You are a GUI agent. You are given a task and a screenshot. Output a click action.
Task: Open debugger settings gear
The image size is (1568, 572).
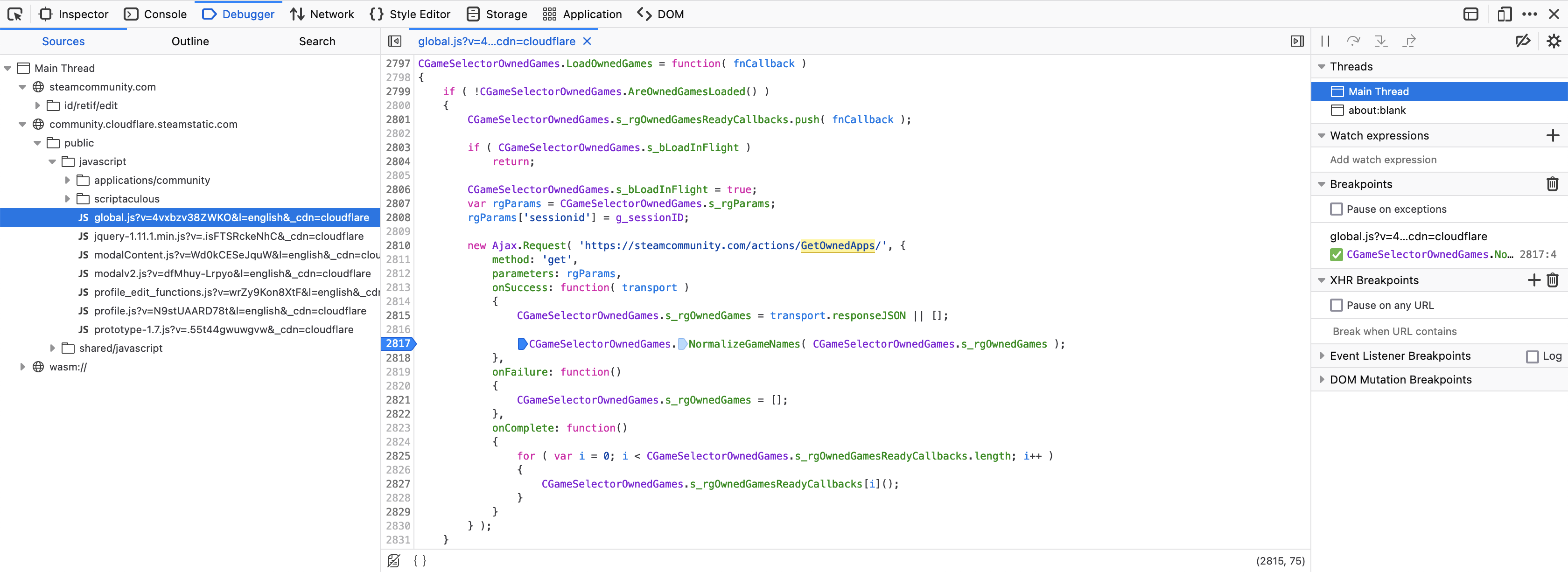click(x=1554, y=42)
